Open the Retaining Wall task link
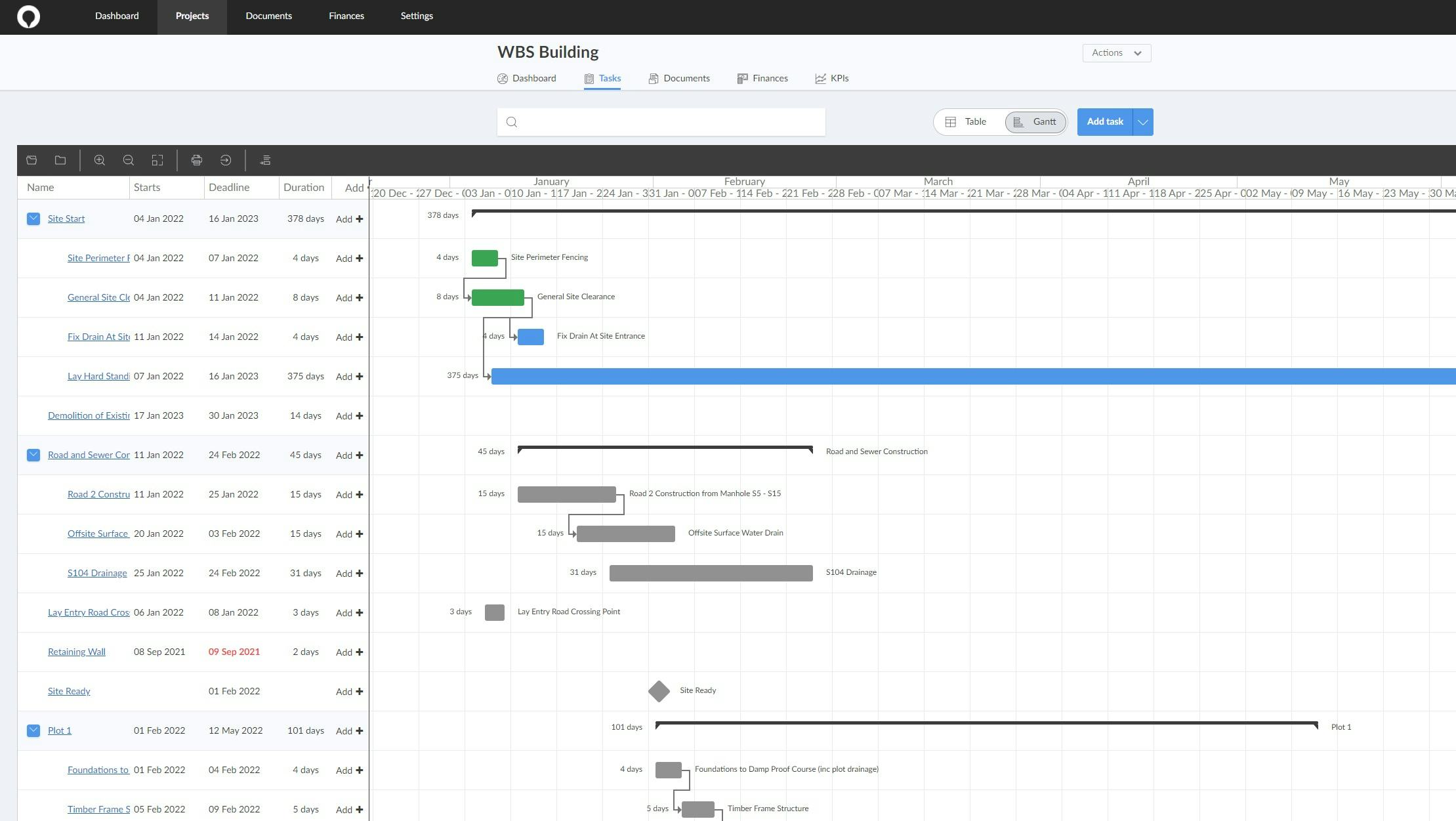The image size is (1456, 821). tap(76, 652)
